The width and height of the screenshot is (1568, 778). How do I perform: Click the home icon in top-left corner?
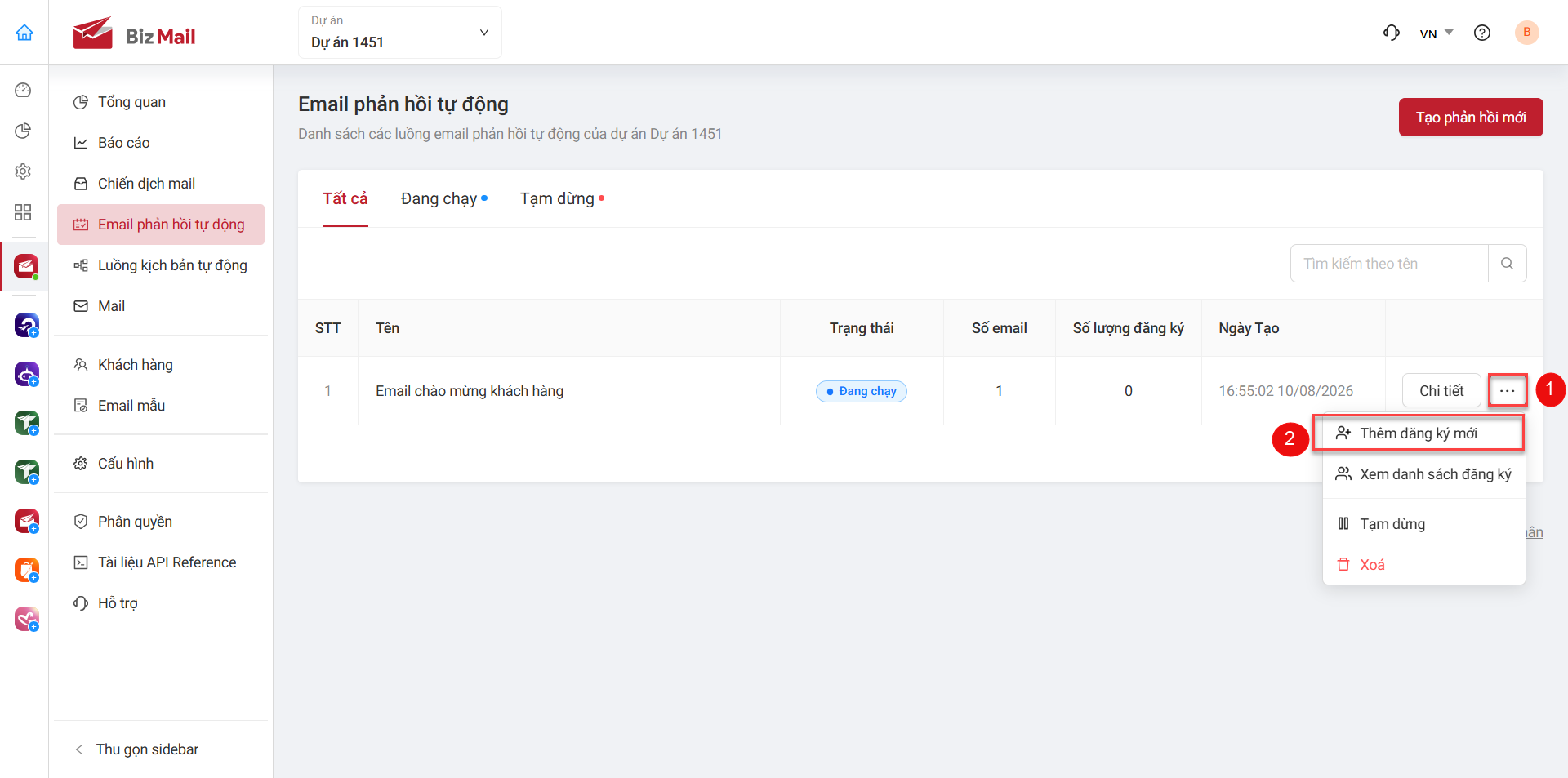click(x=24, y=33)
